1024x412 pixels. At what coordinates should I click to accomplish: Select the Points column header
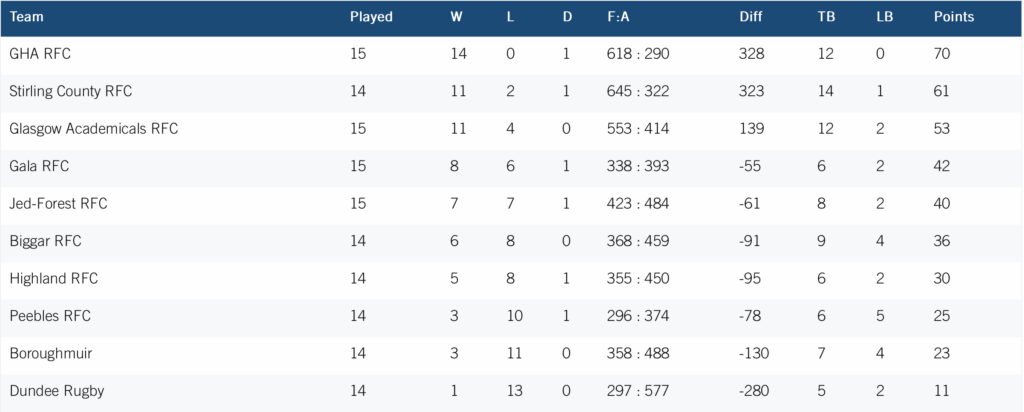[x=953, y=17]
